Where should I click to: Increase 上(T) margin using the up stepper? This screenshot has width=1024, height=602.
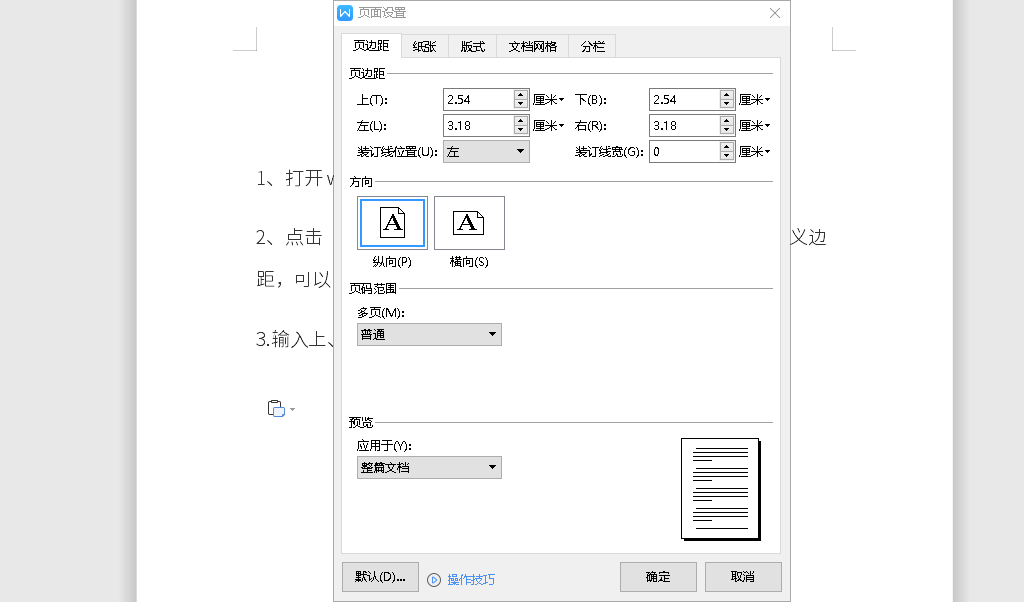(x=520, y=94)
